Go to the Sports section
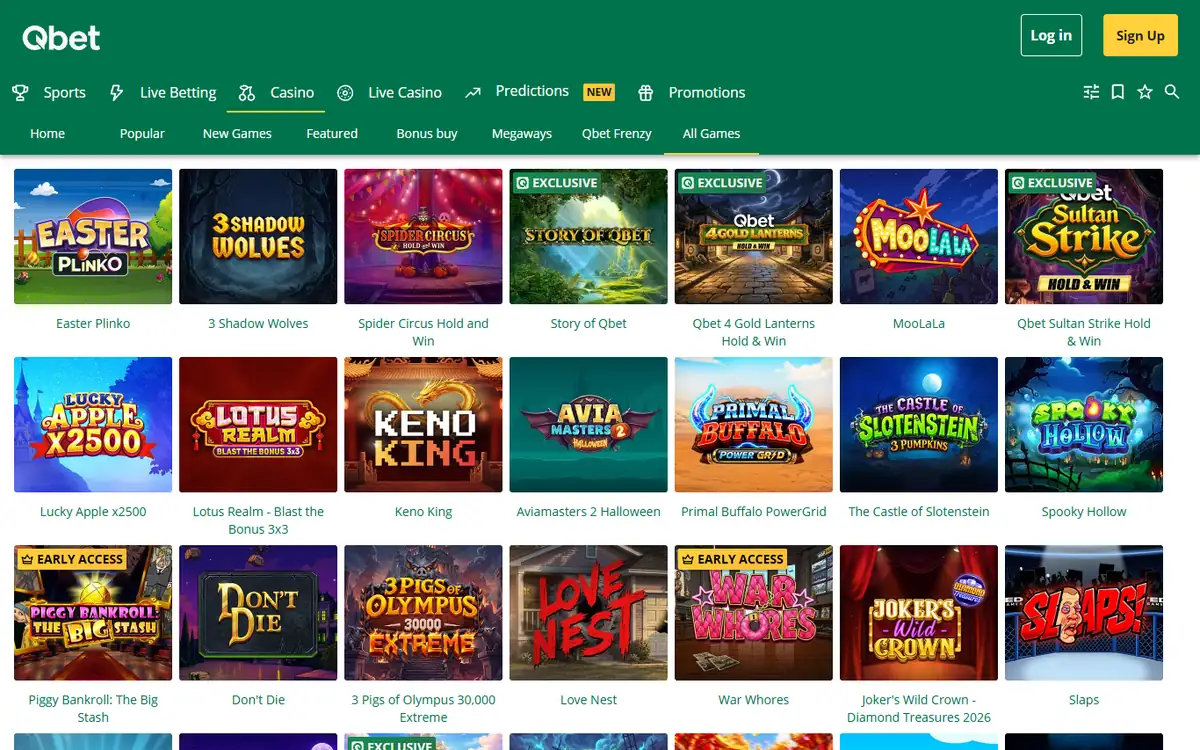1200x750 pixels. coord(65,93)
